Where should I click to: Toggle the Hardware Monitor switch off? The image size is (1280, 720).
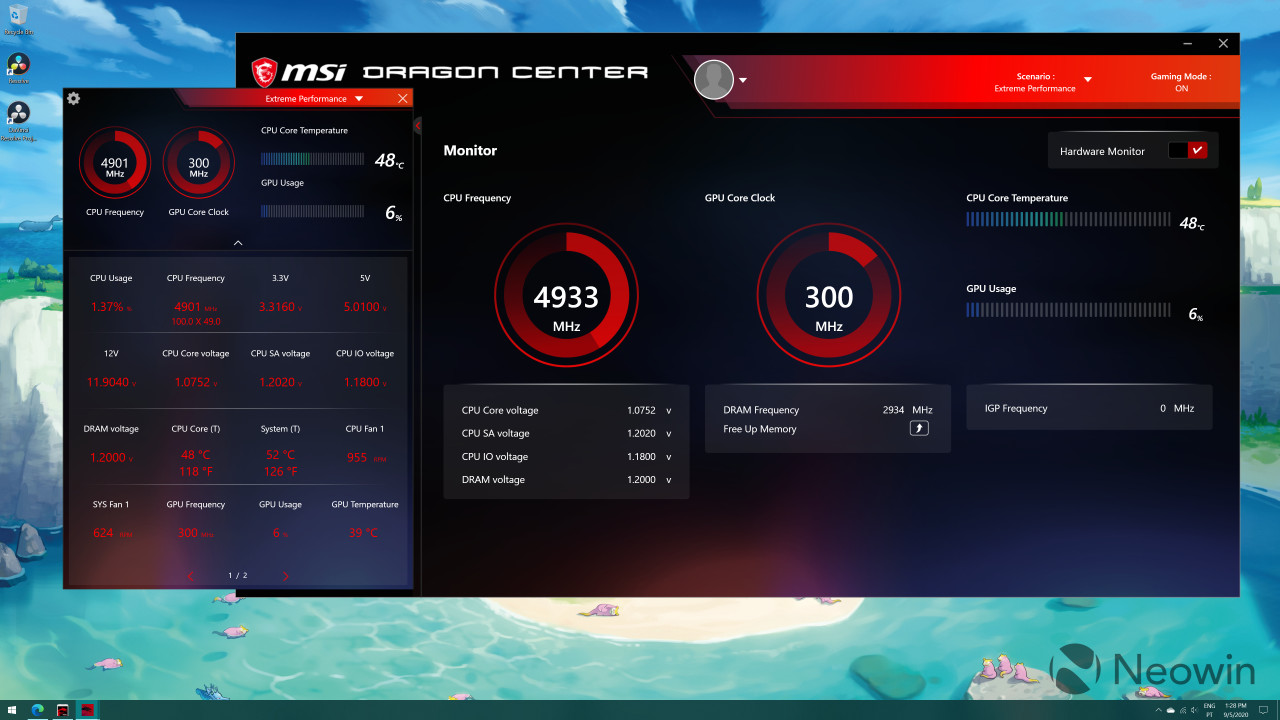(x=1188, y=150)
